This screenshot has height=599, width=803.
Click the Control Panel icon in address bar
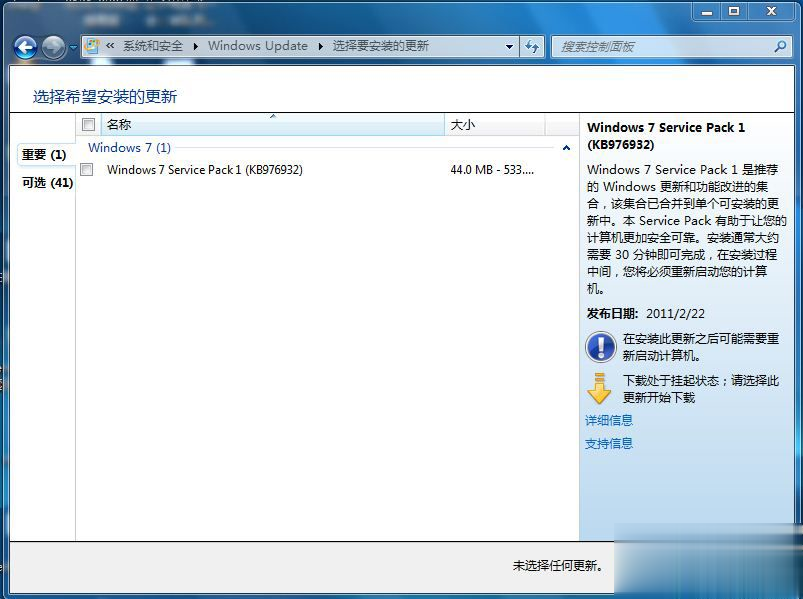[92, 46]
